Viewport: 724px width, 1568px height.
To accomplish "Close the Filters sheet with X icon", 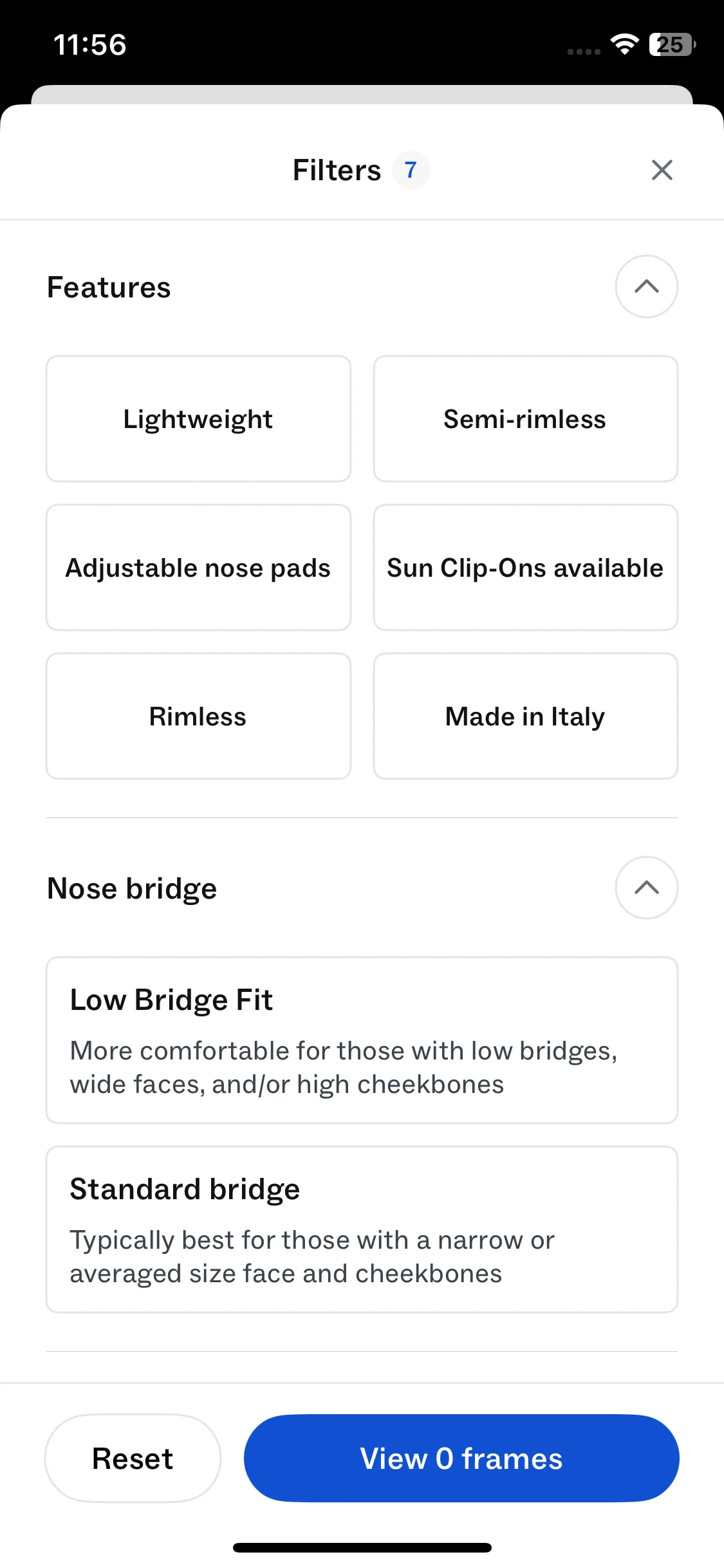I will pos(662,171).
